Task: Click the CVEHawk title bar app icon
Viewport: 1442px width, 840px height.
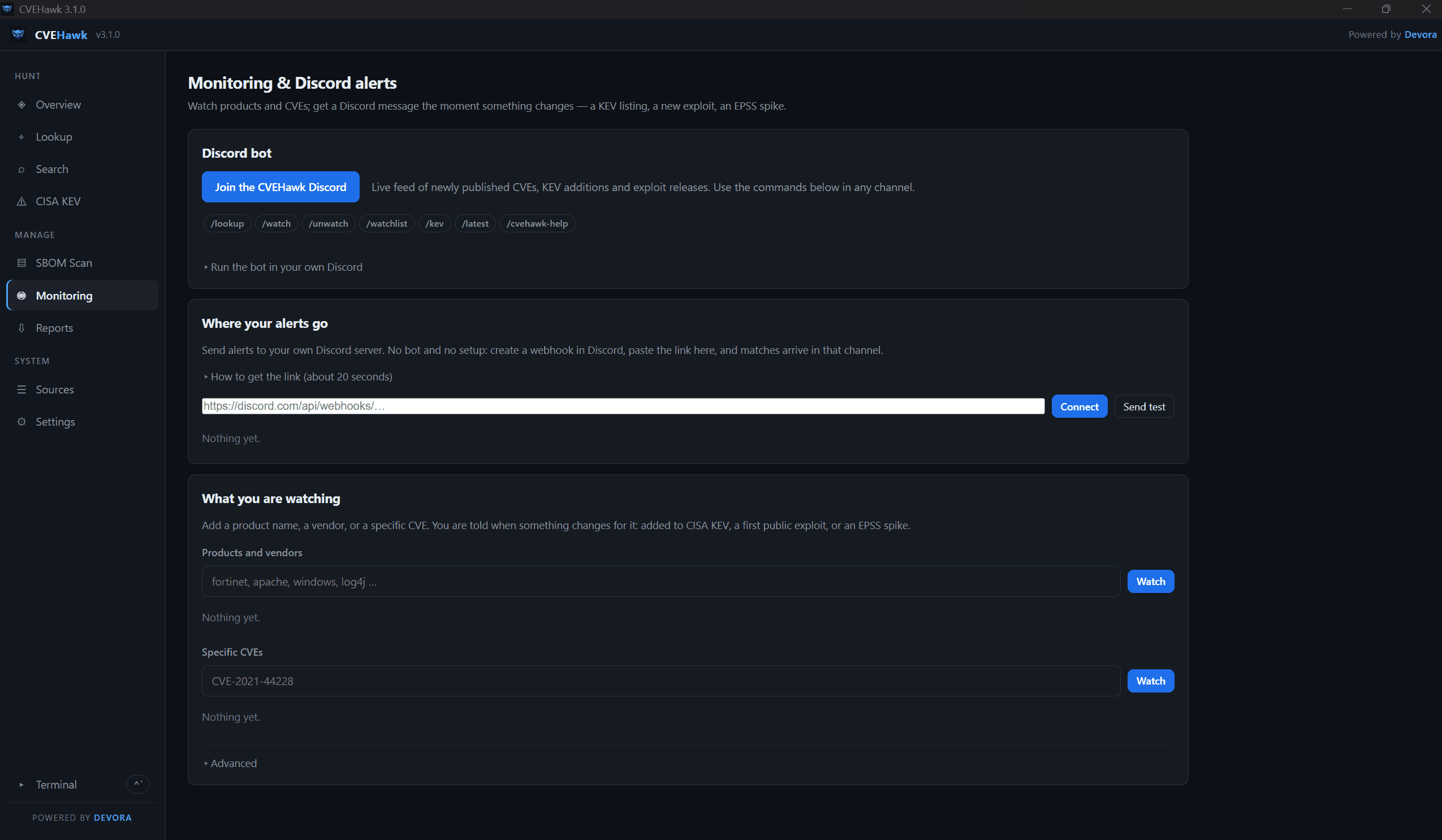Action: 7,8
